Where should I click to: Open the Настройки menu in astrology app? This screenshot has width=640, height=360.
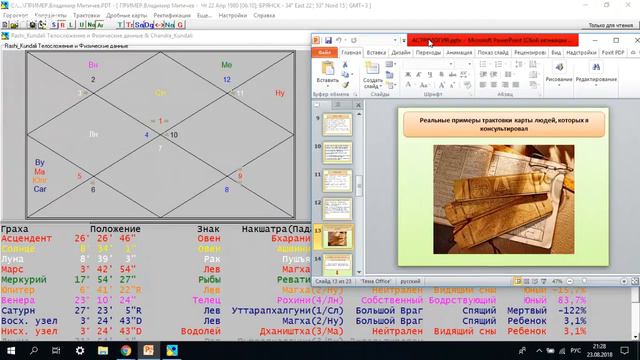(233, 16)
